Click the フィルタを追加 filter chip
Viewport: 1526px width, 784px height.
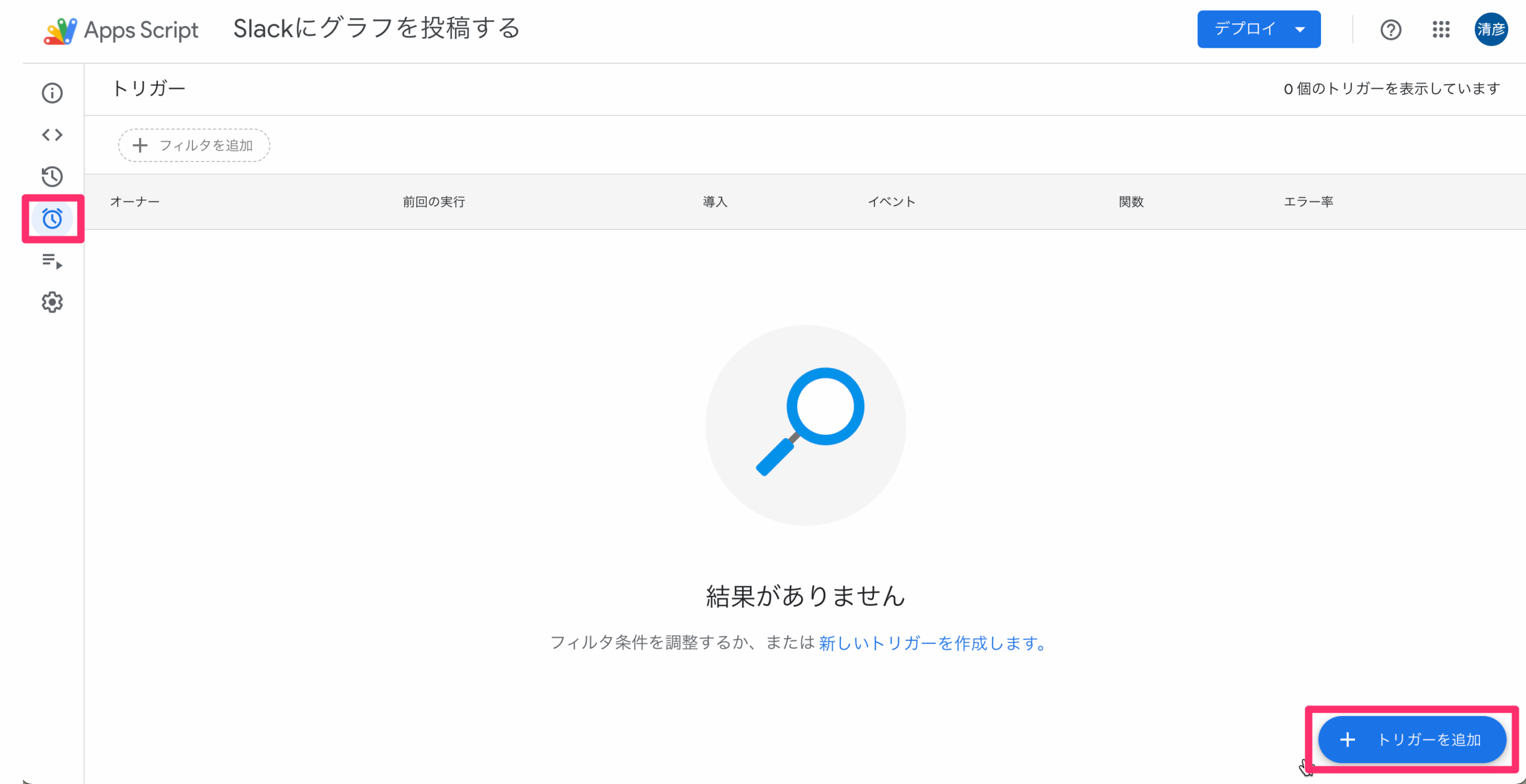point(194,145)
